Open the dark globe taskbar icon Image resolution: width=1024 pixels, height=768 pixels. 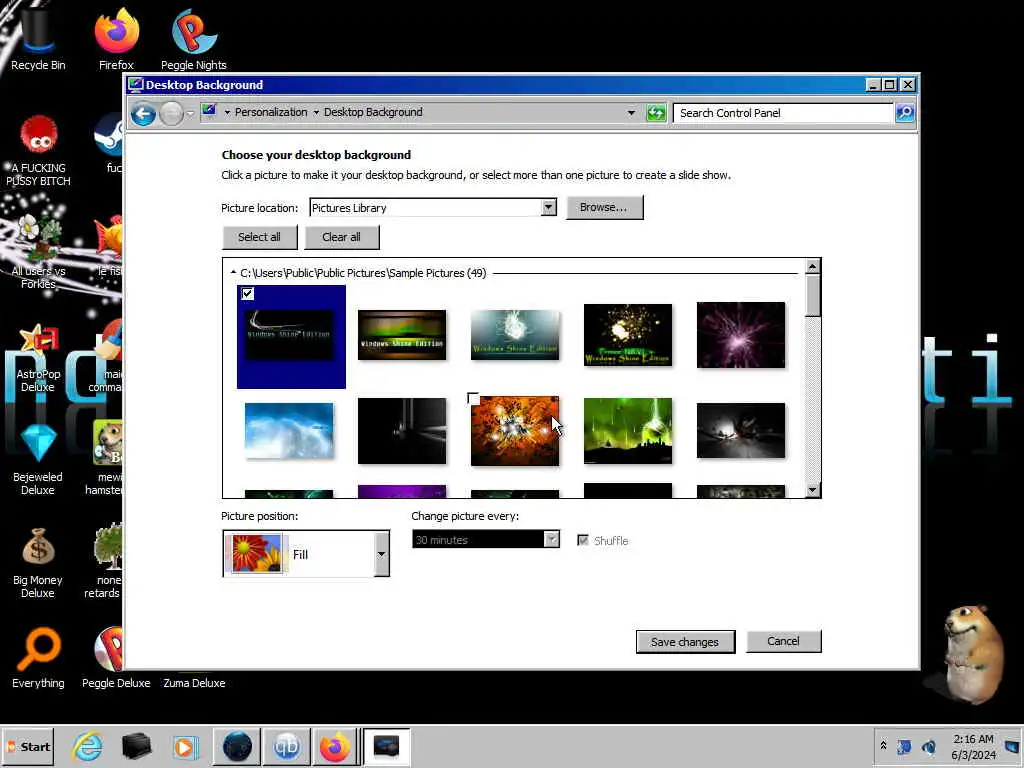237,746
